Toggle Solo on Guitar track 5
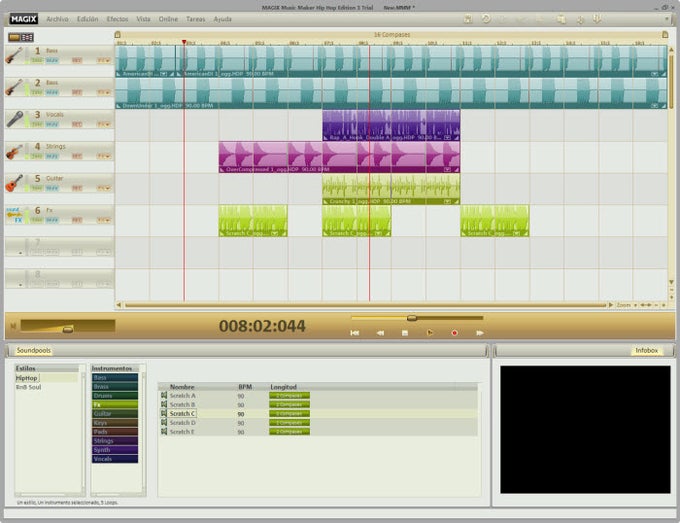 37,188
